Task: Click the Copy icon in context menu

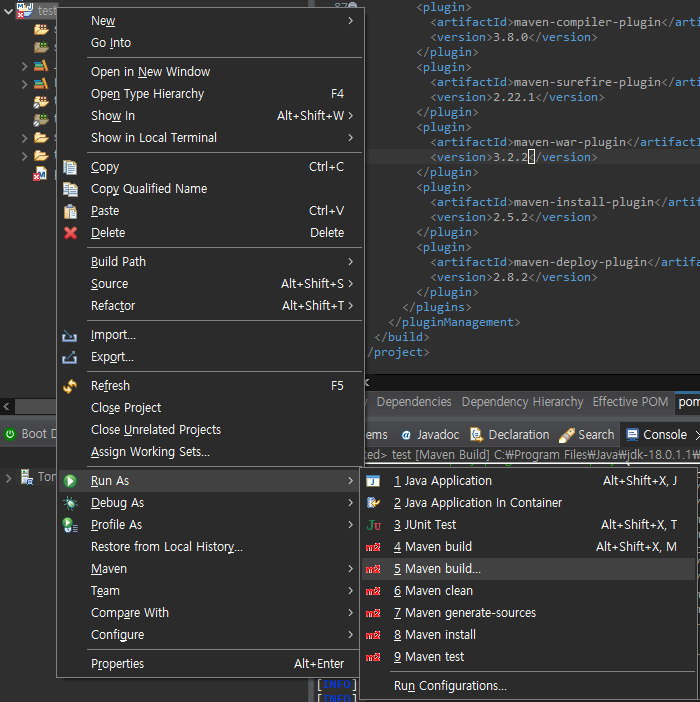Action: [70, 167]
